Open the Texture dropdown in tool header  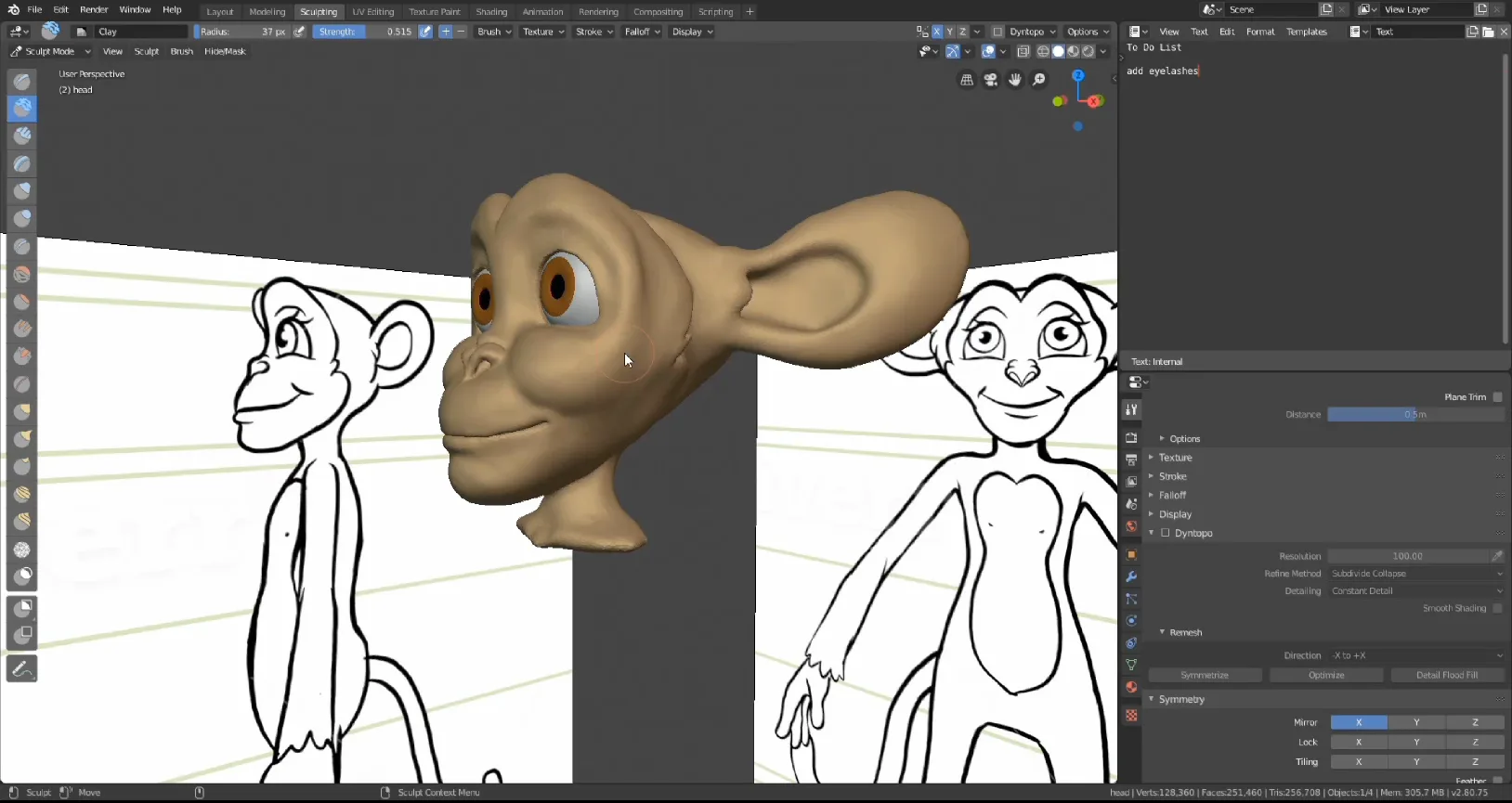[543, 32]
